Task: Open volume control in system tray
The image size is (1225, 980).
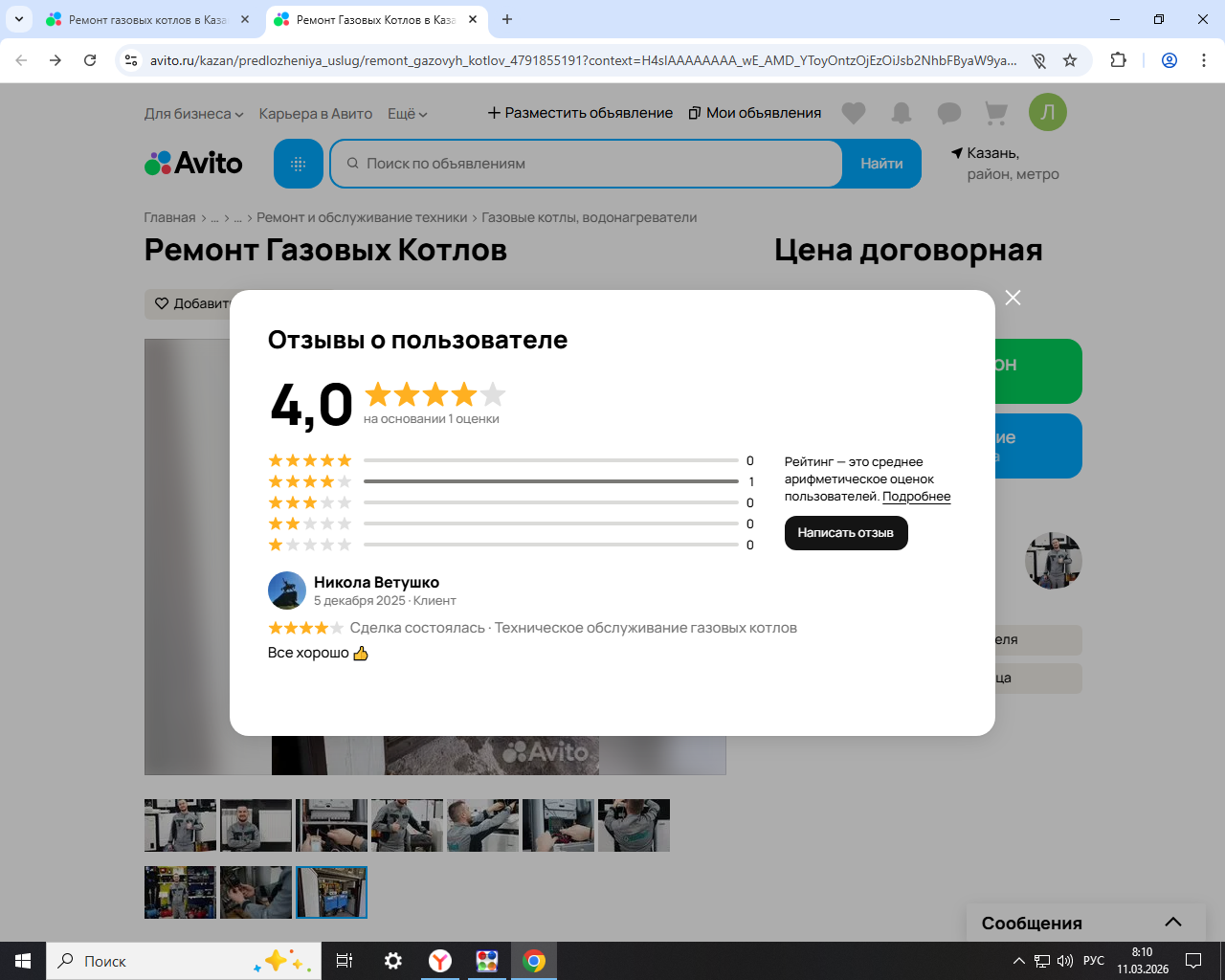Action: 1065,961
